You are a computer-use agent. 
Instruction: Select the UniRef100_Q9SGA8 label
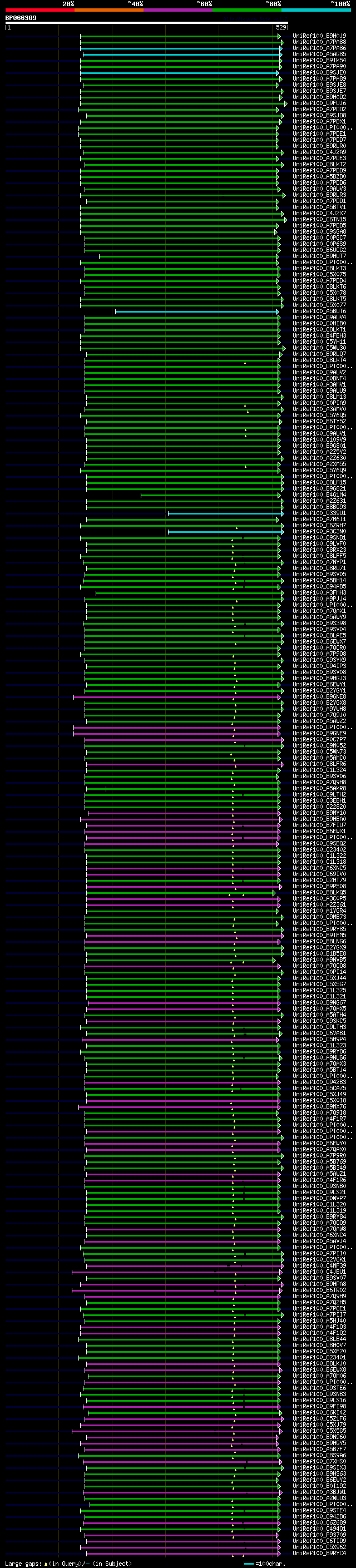tap(319, 232)
